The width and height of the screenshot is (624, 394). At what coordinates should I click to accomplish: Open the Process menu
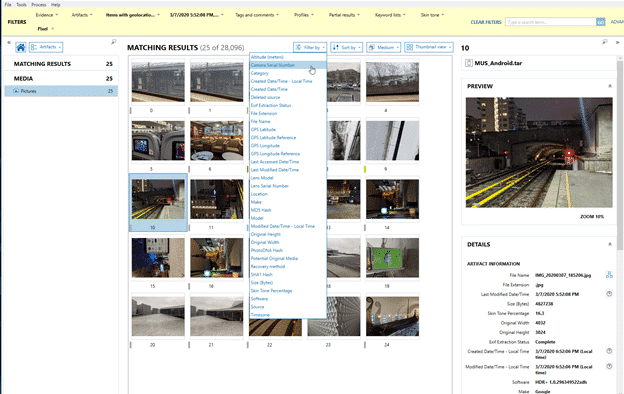(x=39, y=5)
